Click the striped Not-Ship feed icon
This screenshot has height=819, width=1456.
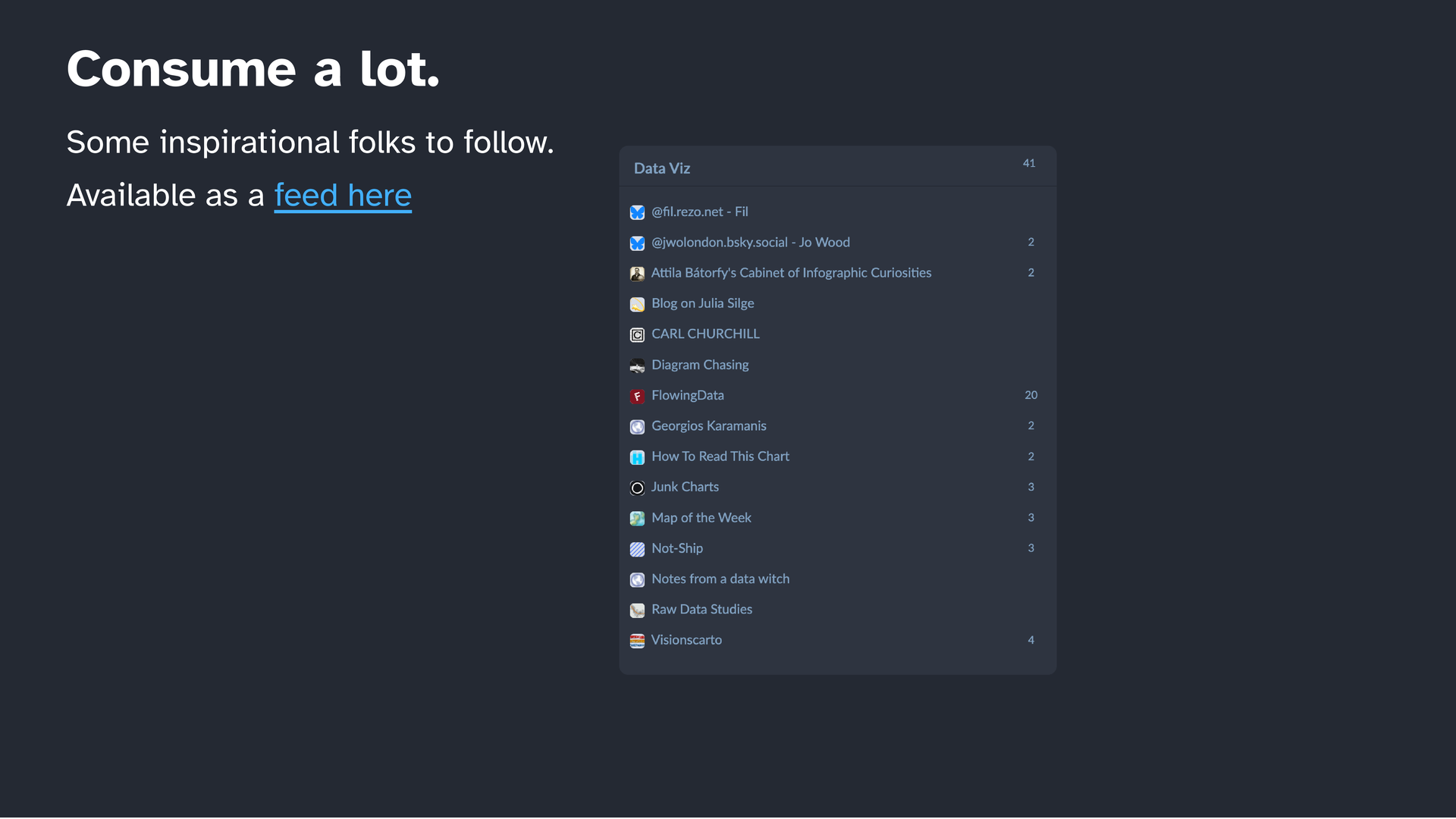pos(637,549)
